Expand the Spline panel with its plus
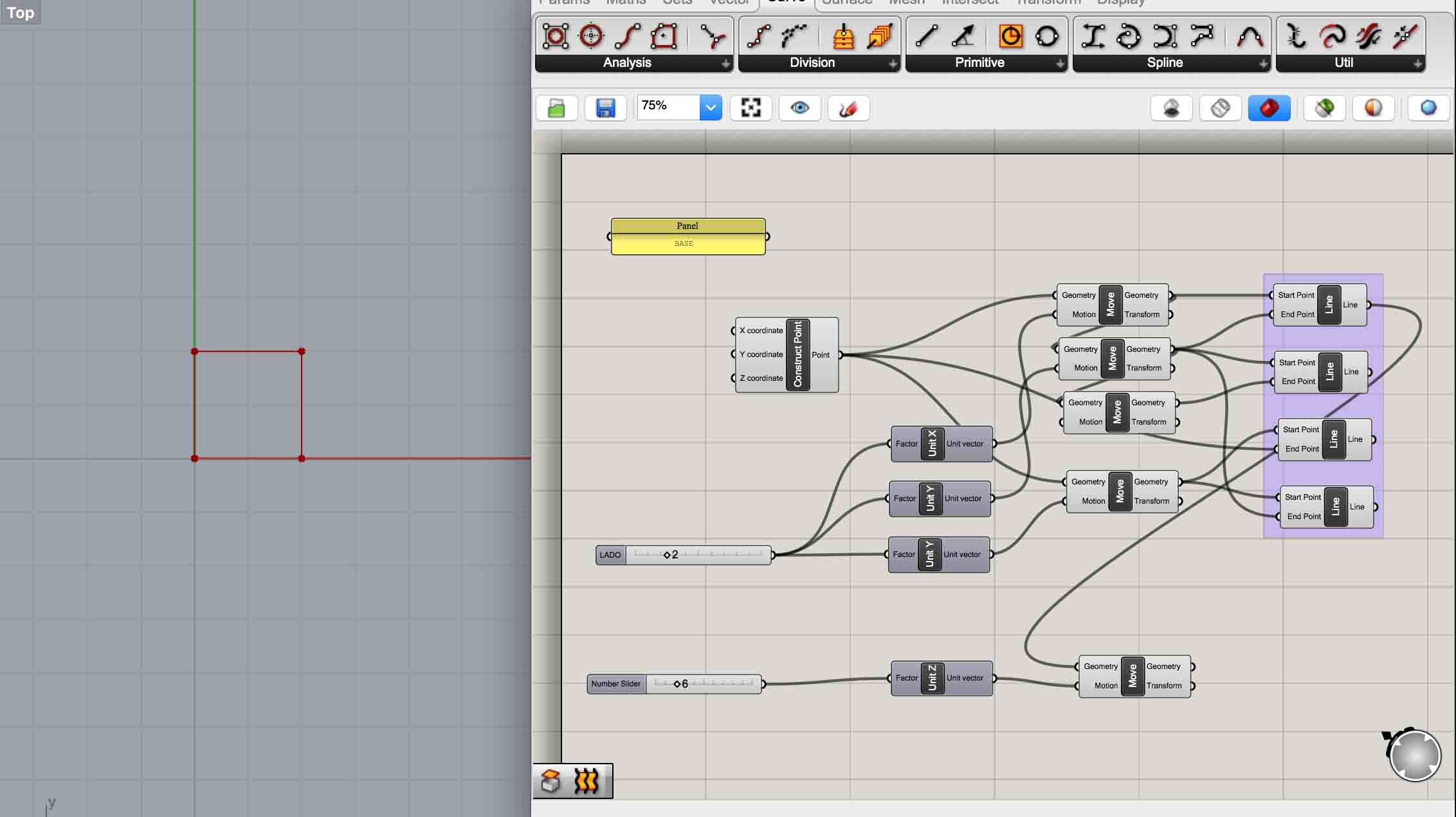 (x=1263, y=64)
